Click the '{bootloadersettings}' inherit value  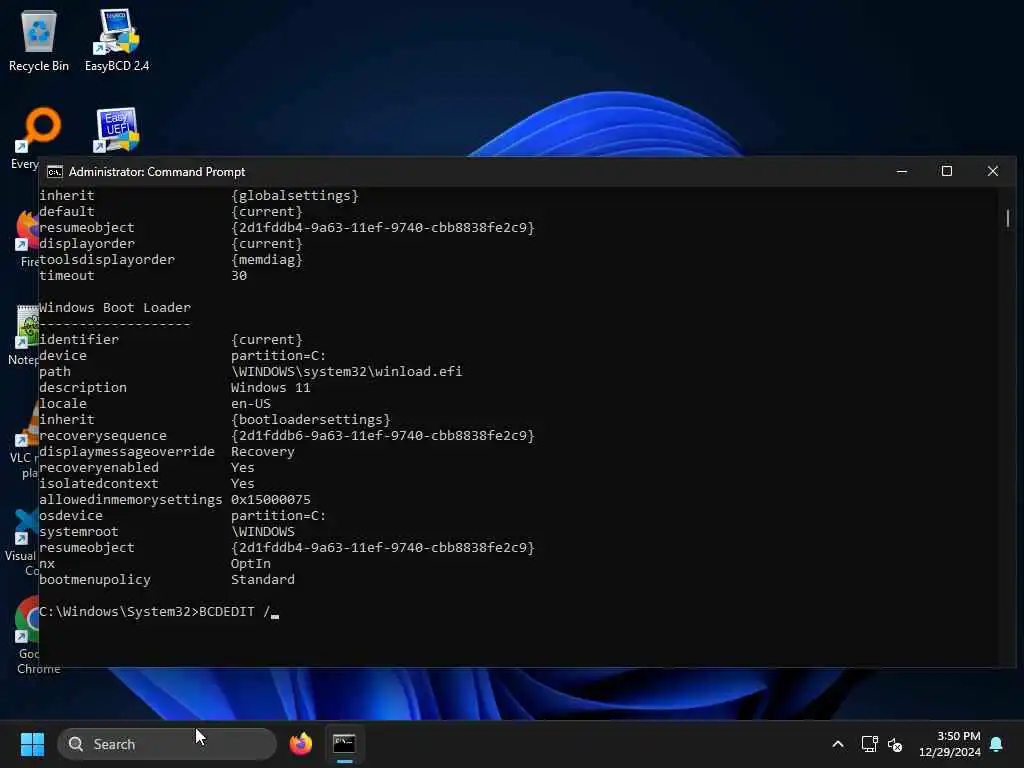pyautogui.click(x=310, y=419)
